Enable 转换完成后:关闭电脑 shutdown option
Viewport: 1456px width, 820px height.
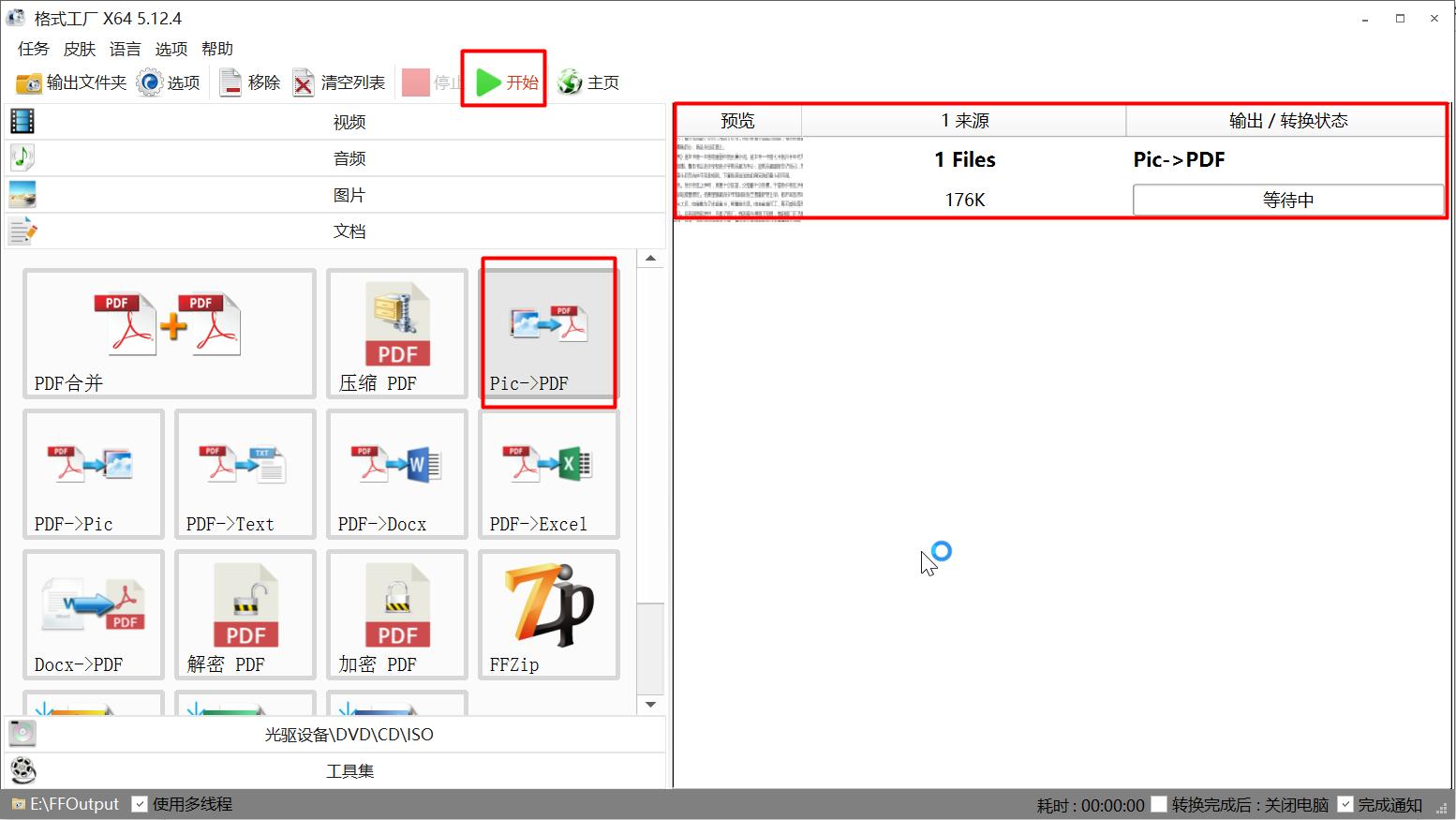tap(1159, 804)
